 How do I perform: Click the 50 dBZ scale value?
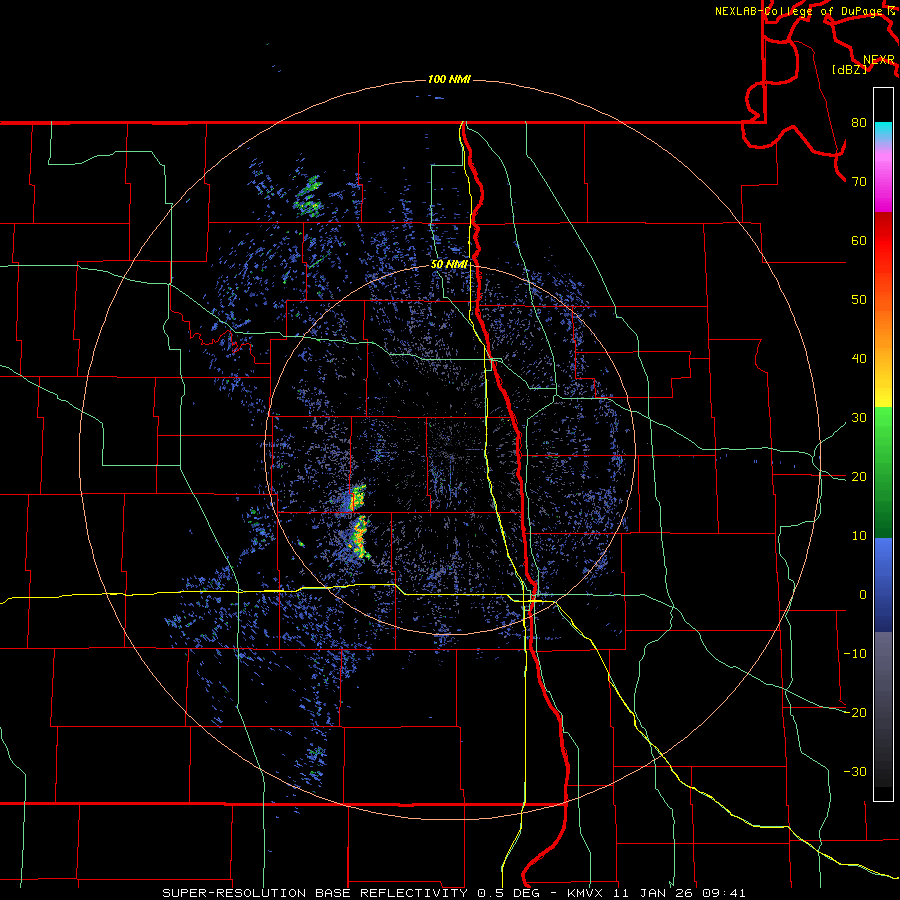pos(859,300)
